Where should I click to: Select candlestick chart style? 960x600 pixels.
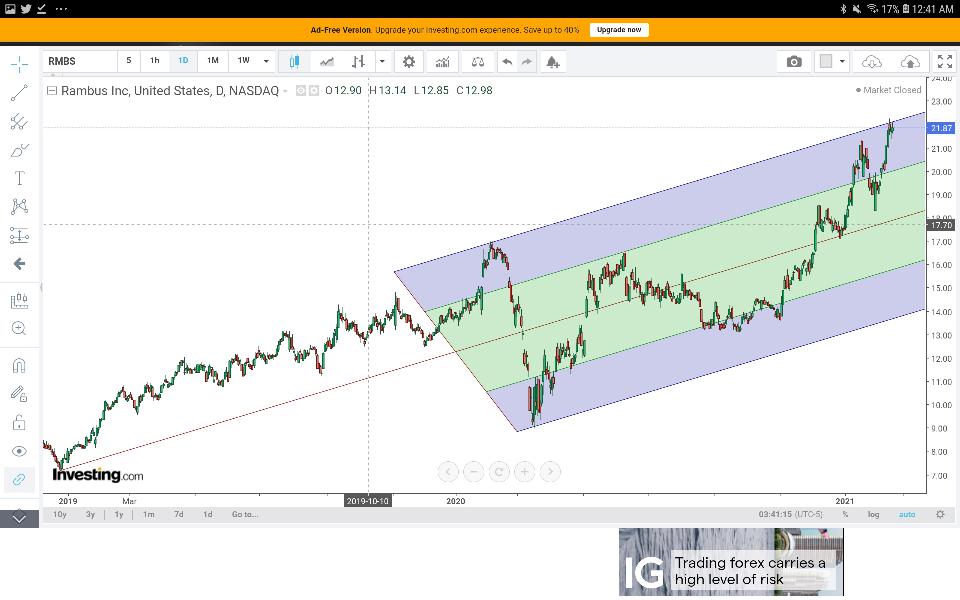[x=294, y=61]
